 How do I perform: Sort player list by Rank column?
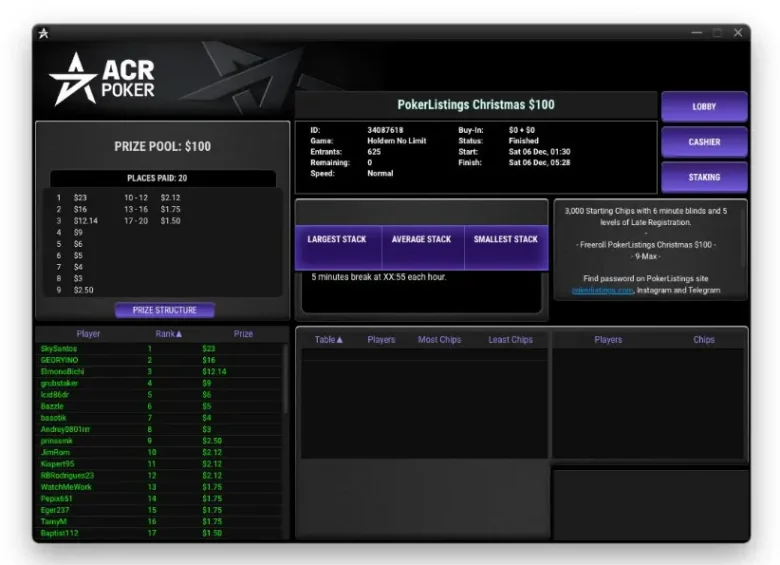169,334
